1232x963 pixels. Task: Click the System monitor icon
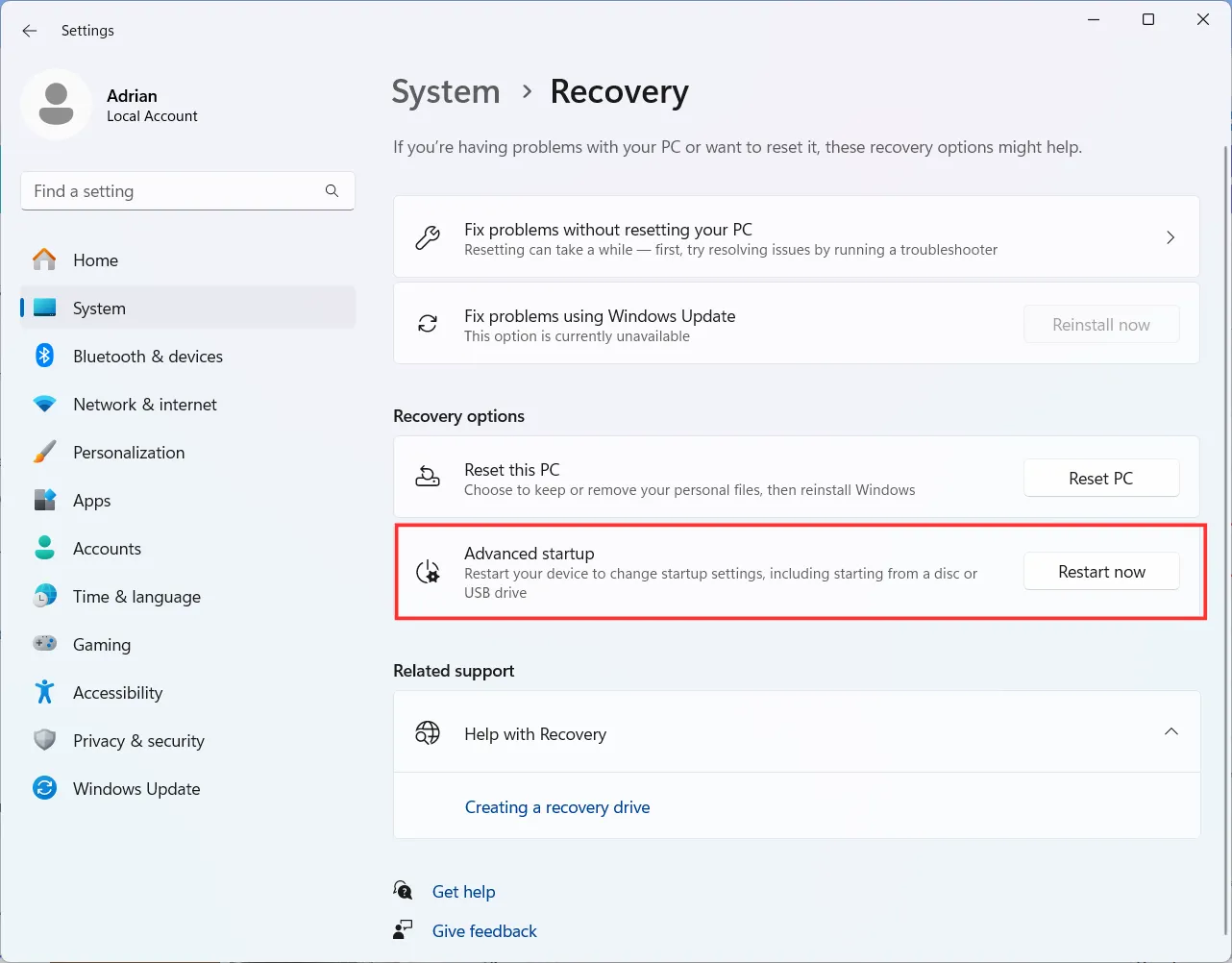coord(44,308)
